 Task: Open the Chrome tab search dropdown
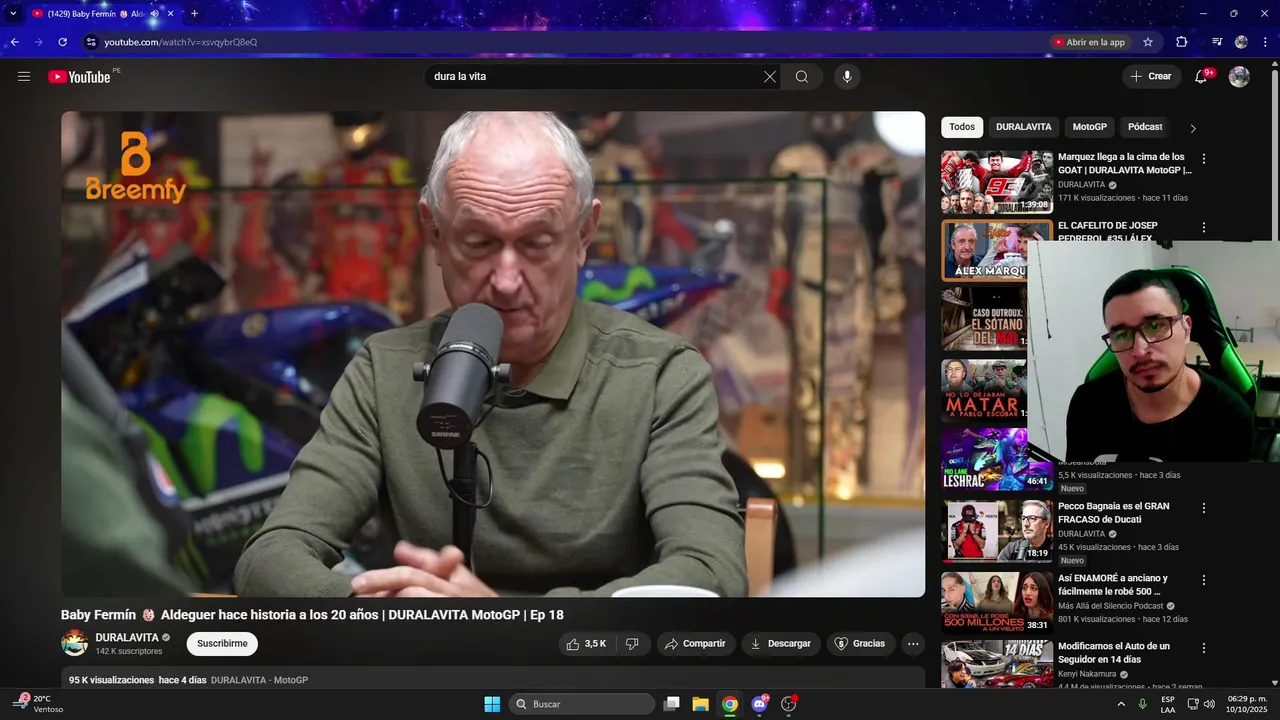[13, 14]
